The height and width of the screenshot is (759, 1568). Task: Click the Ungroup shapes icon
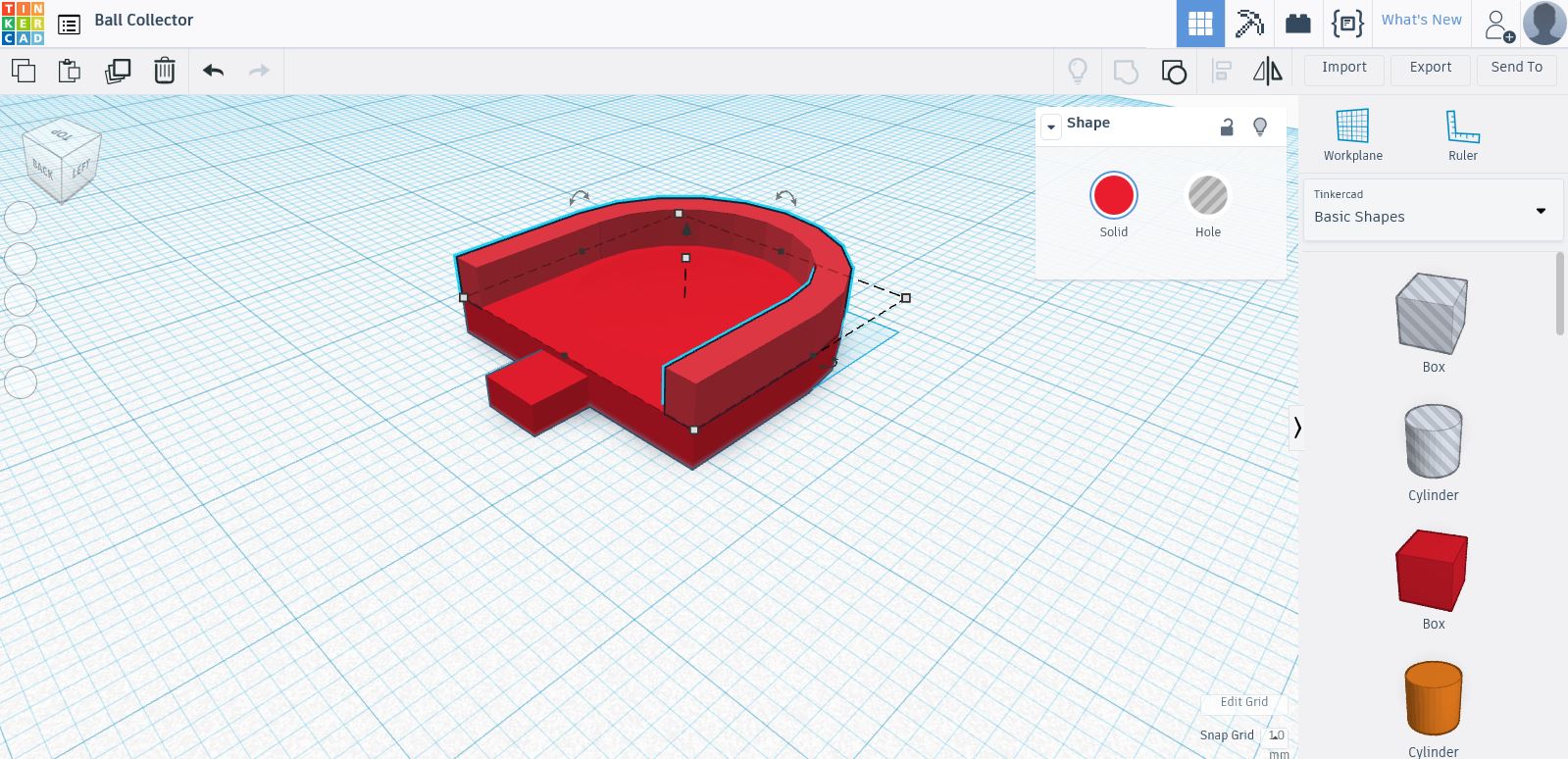click(x=1174, y=71)
